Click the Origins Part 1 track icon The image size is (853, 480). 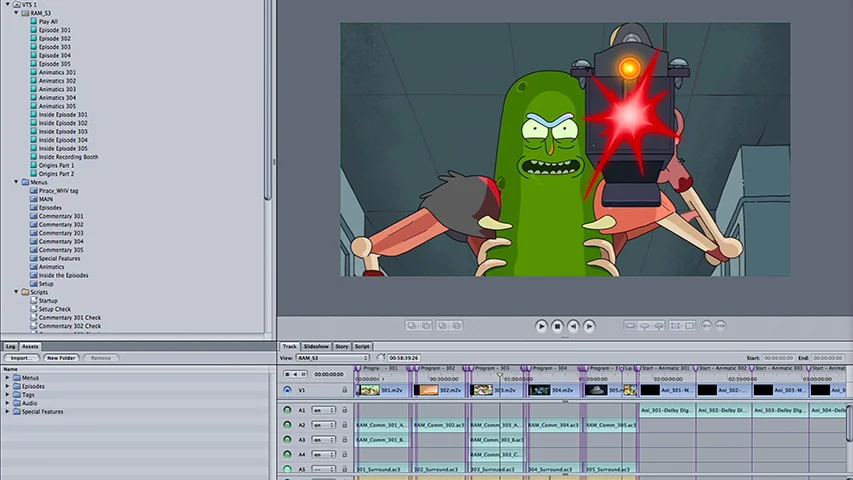pyautogui.click(x=34, y=165)
